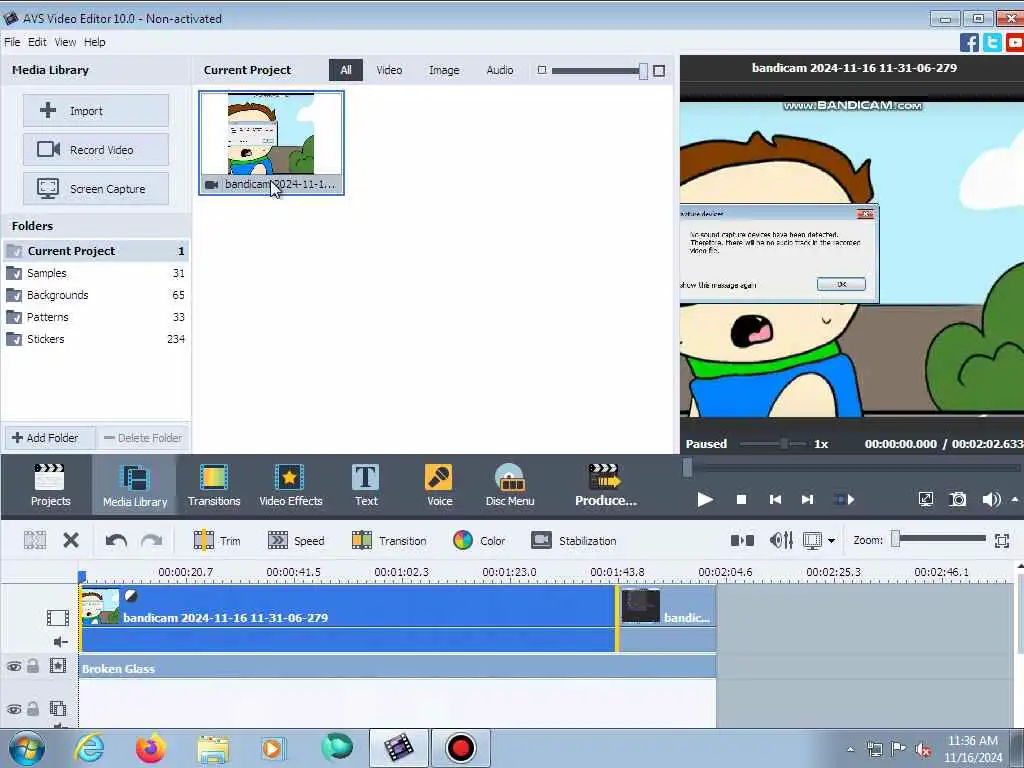Jump to previous frame
This screenshot has height=768, width=1024.
pyautogui.click(x=775, y=500)
